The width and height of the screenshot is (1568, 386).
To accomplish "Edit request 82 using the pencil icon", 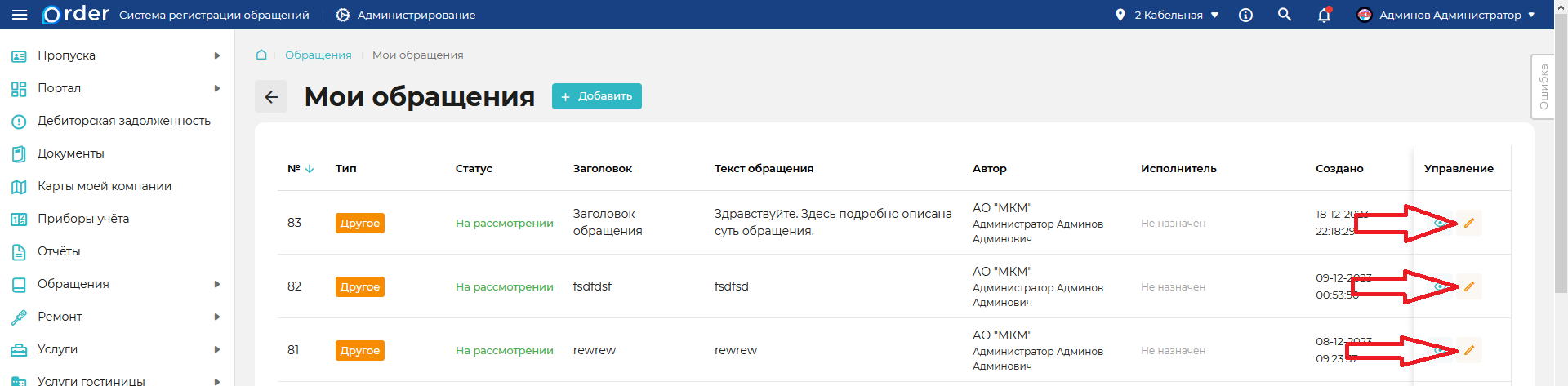I will point(1468,286).
